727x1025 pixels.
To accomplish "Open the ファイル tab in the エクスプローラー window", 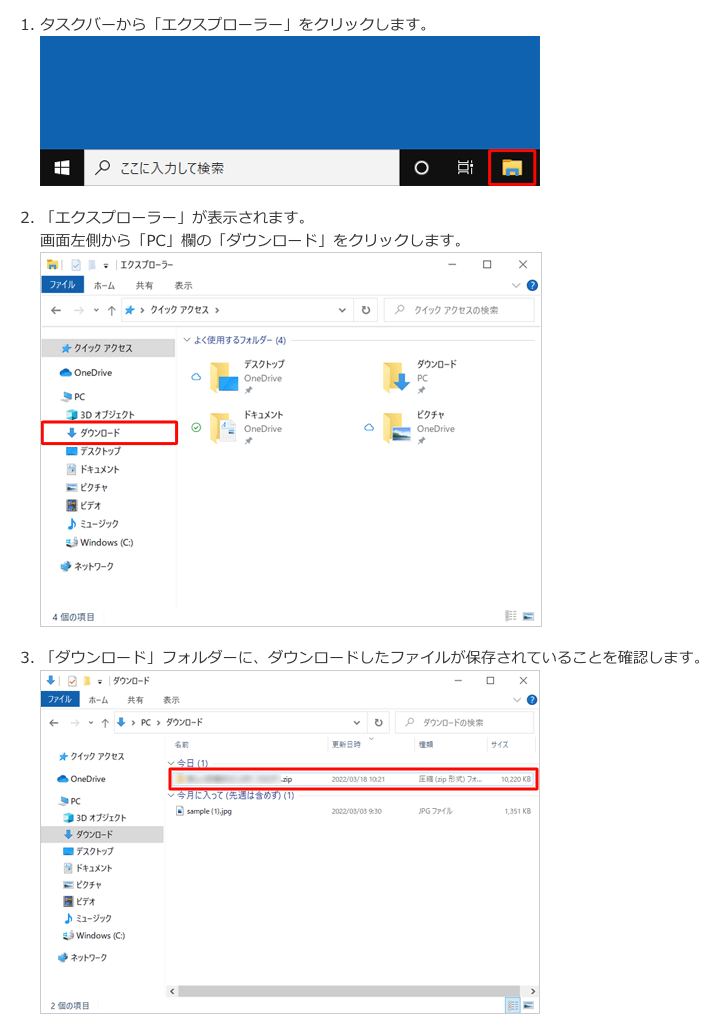I will coord(62,285).
